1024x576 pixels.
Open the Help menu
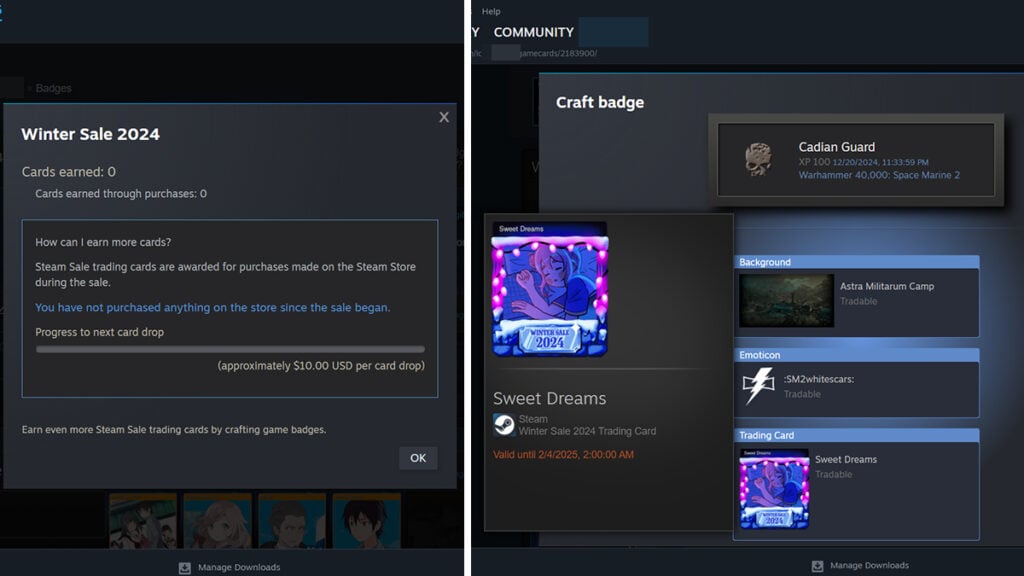pos(491,11)
